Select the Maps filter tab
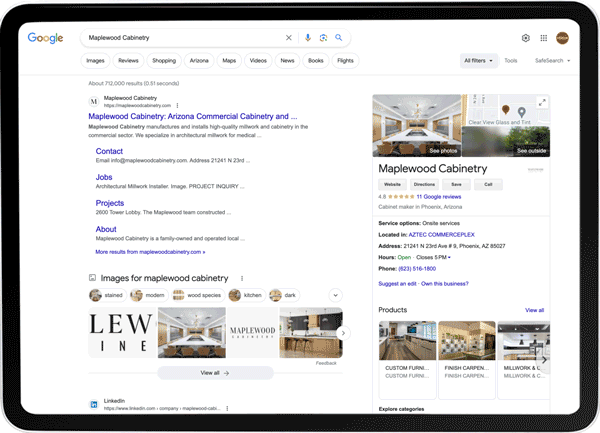600x433 pixels. tap(229, 60)
